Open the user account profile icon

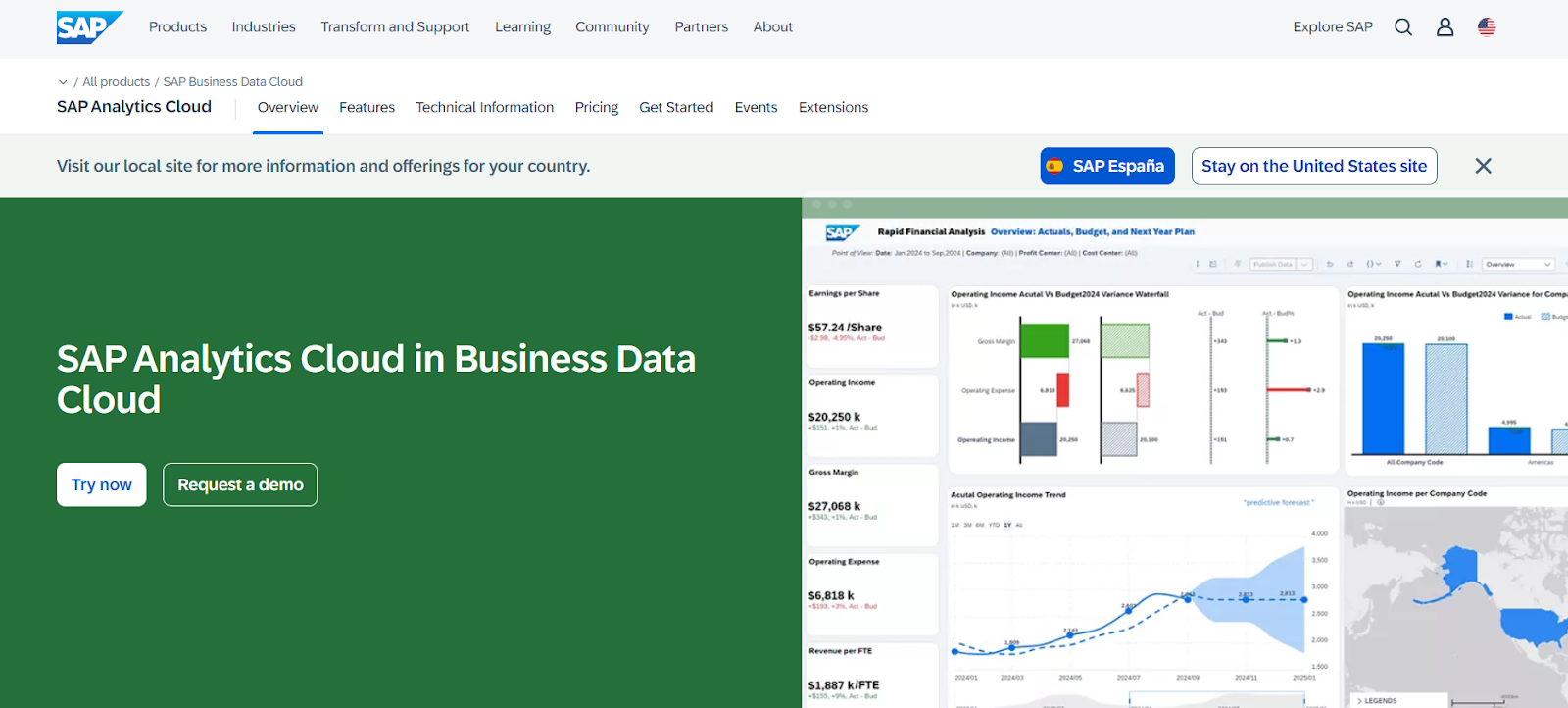pyautogui.click(x=1445, y=27)
